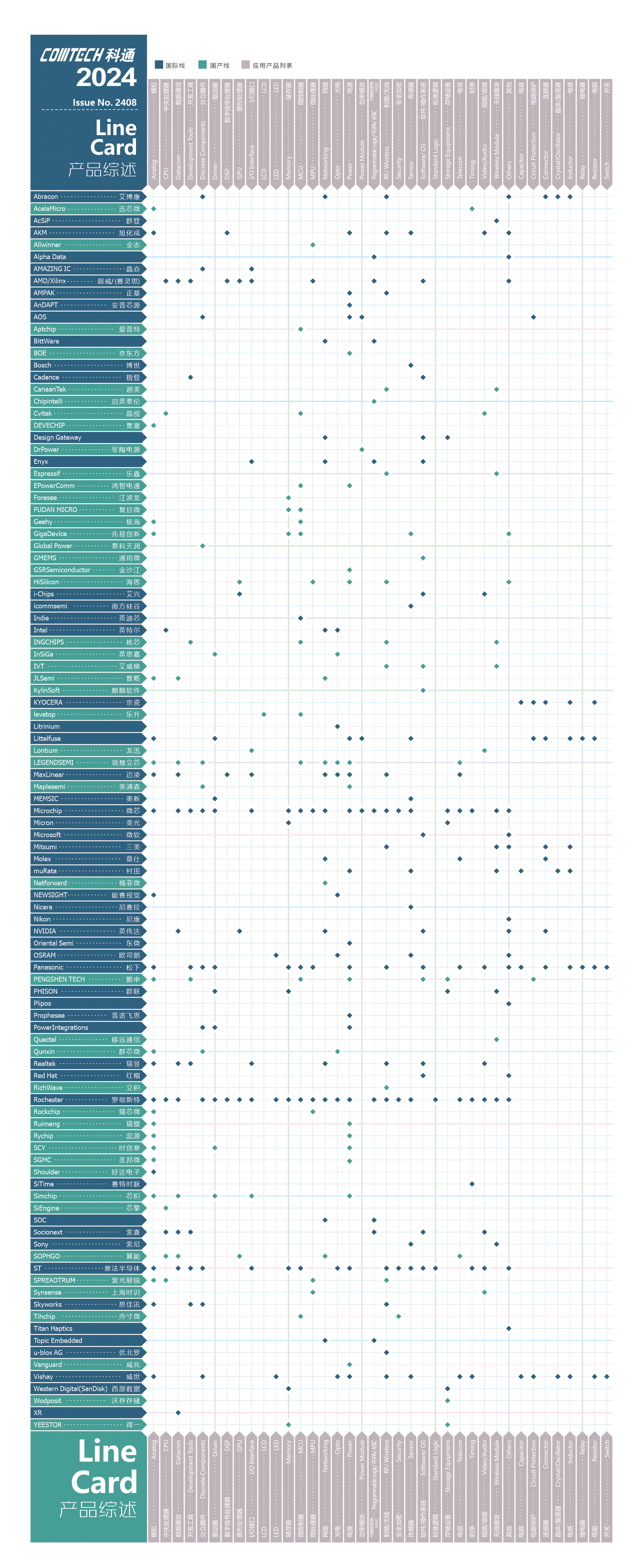Screen dimensions: 638x1568
Task: Click the Microchip 微芯 row label
Action: point(88,811)
